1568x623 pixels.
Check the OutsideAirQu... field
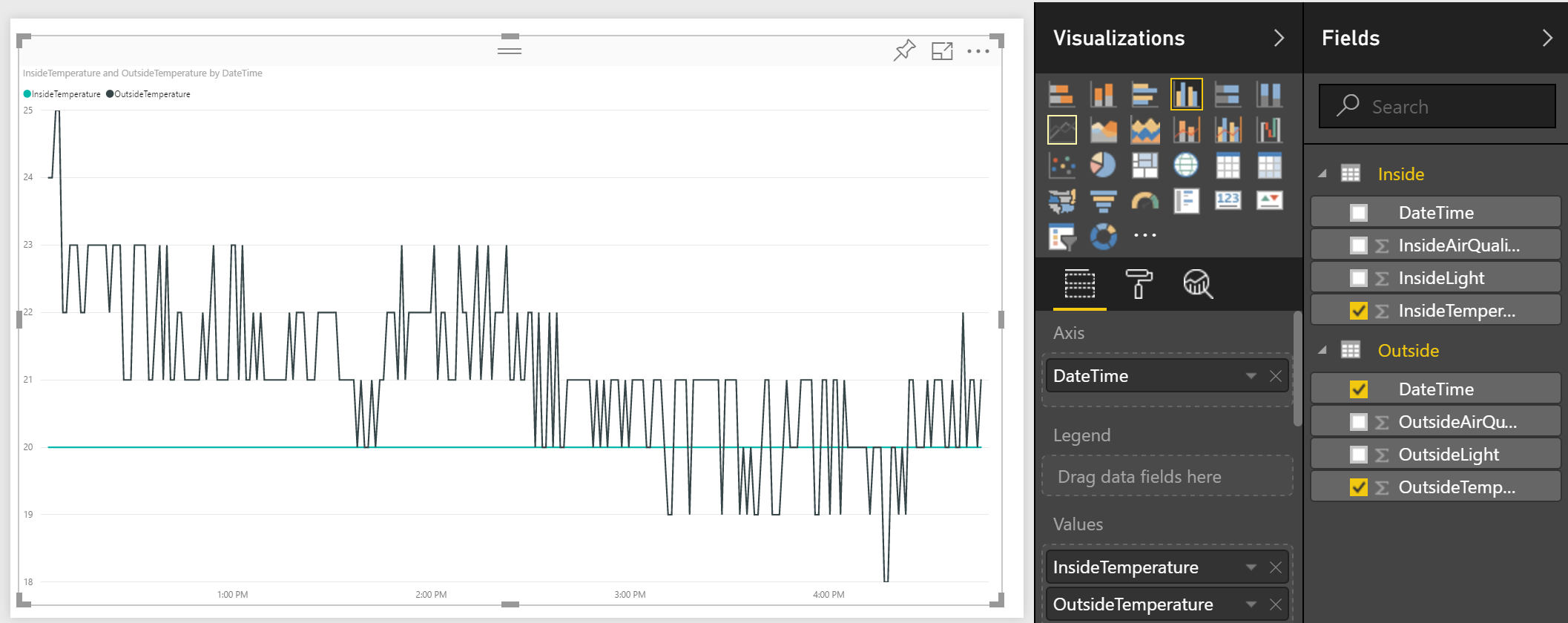[1359, 422]
